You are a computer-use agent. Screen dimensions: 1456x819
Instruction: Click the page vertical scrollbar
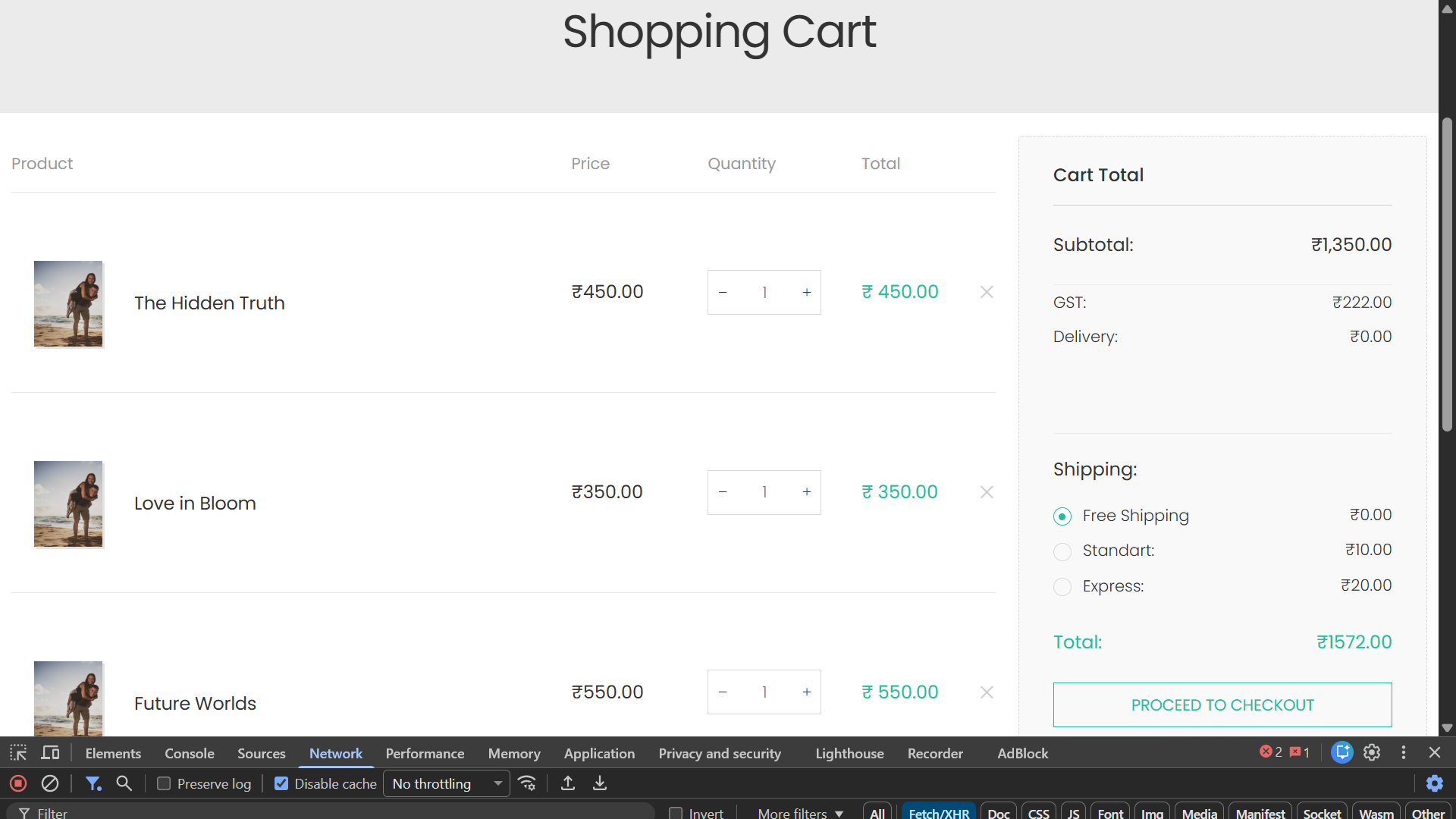tap(1447, 274)
